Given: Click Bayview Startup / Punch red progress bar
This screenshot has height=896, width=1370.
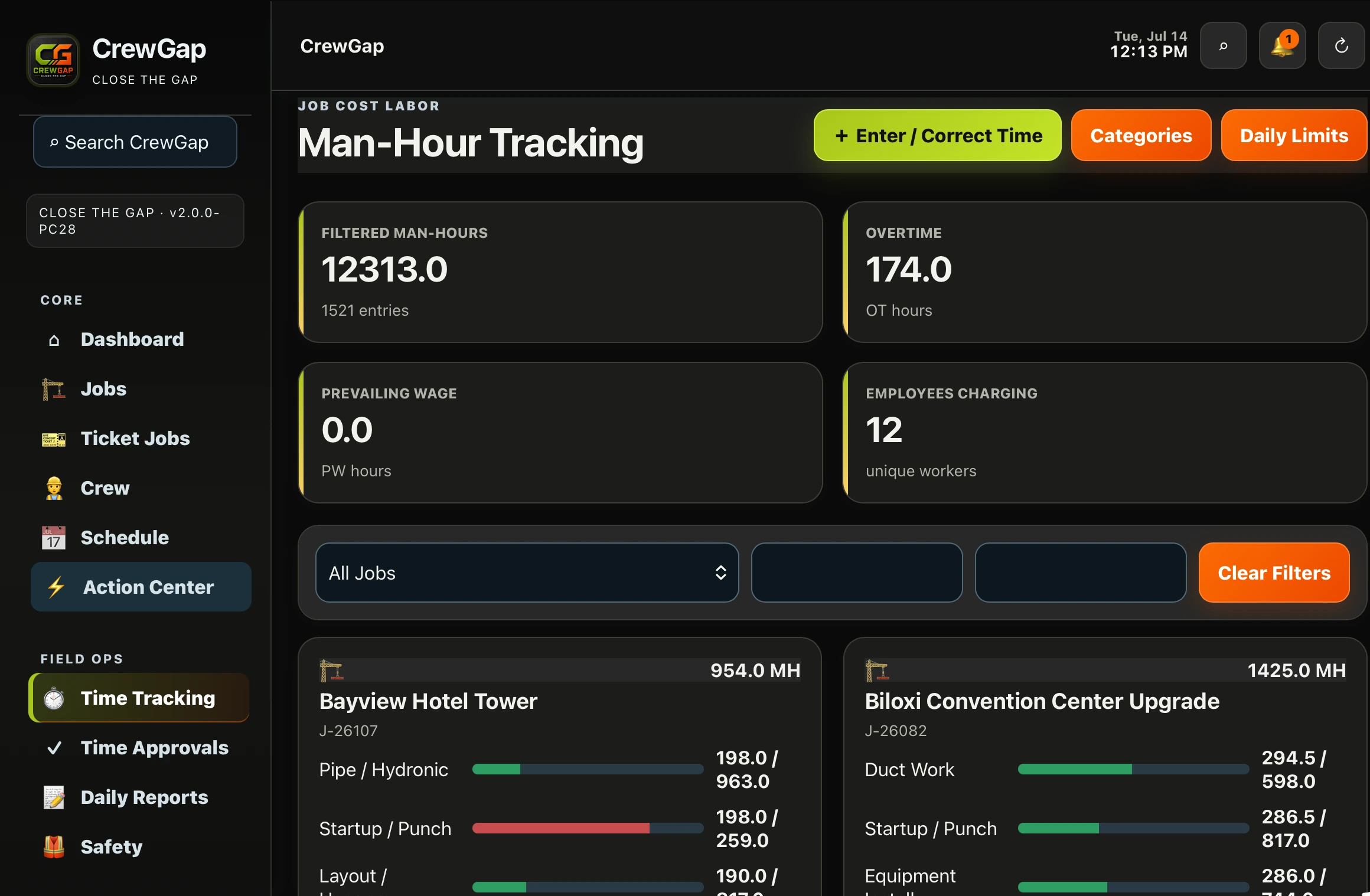Looking at the screenshot, I should pos(588,829).
